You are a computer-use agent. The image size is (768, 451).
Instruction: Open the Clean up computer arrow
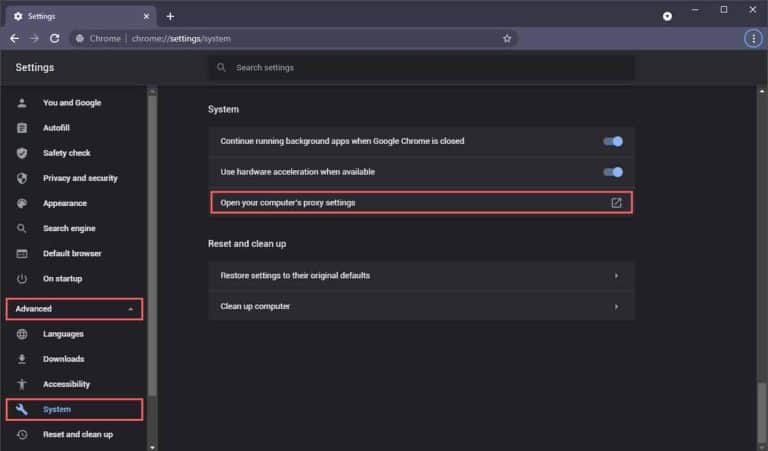click(x=616, y=306)
